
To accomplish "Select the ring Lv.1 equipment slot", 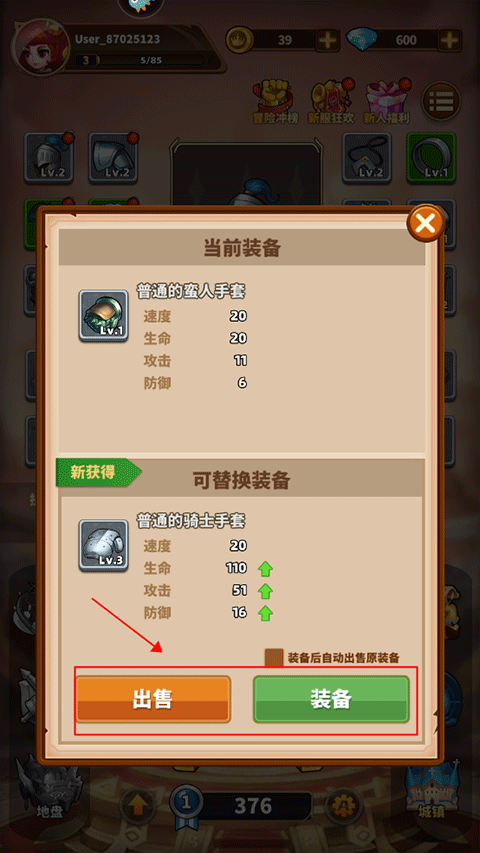I will (431, 157).
